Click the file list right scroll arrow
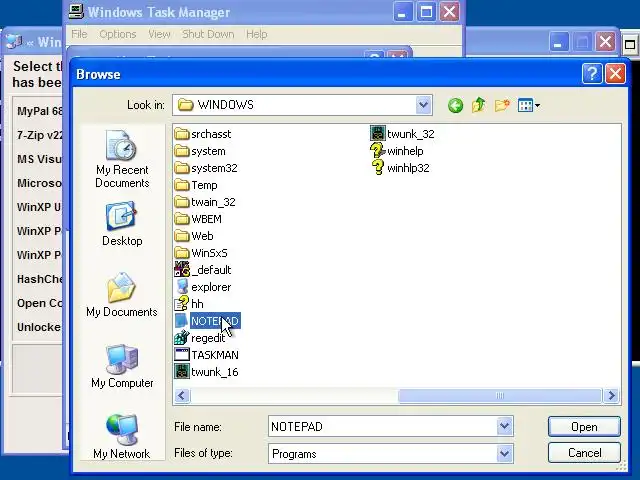Screen dimensions: 640x480 coord(611,395)
